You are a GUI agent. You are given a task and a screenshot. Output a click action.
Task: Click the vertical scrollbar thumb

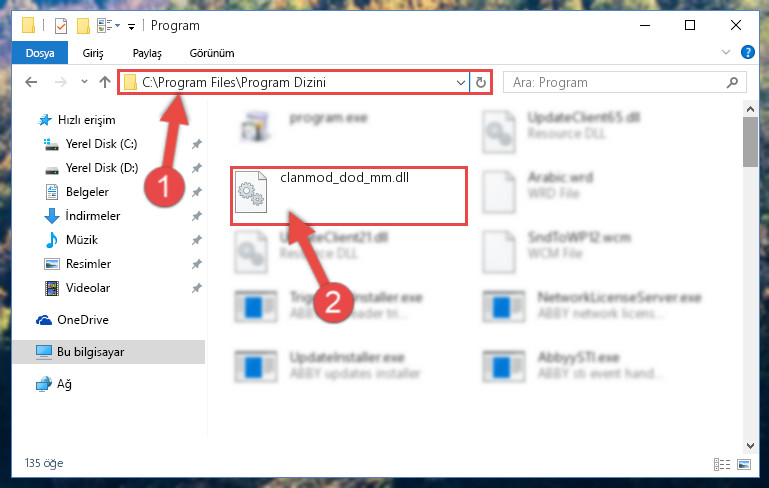point(750,142)
